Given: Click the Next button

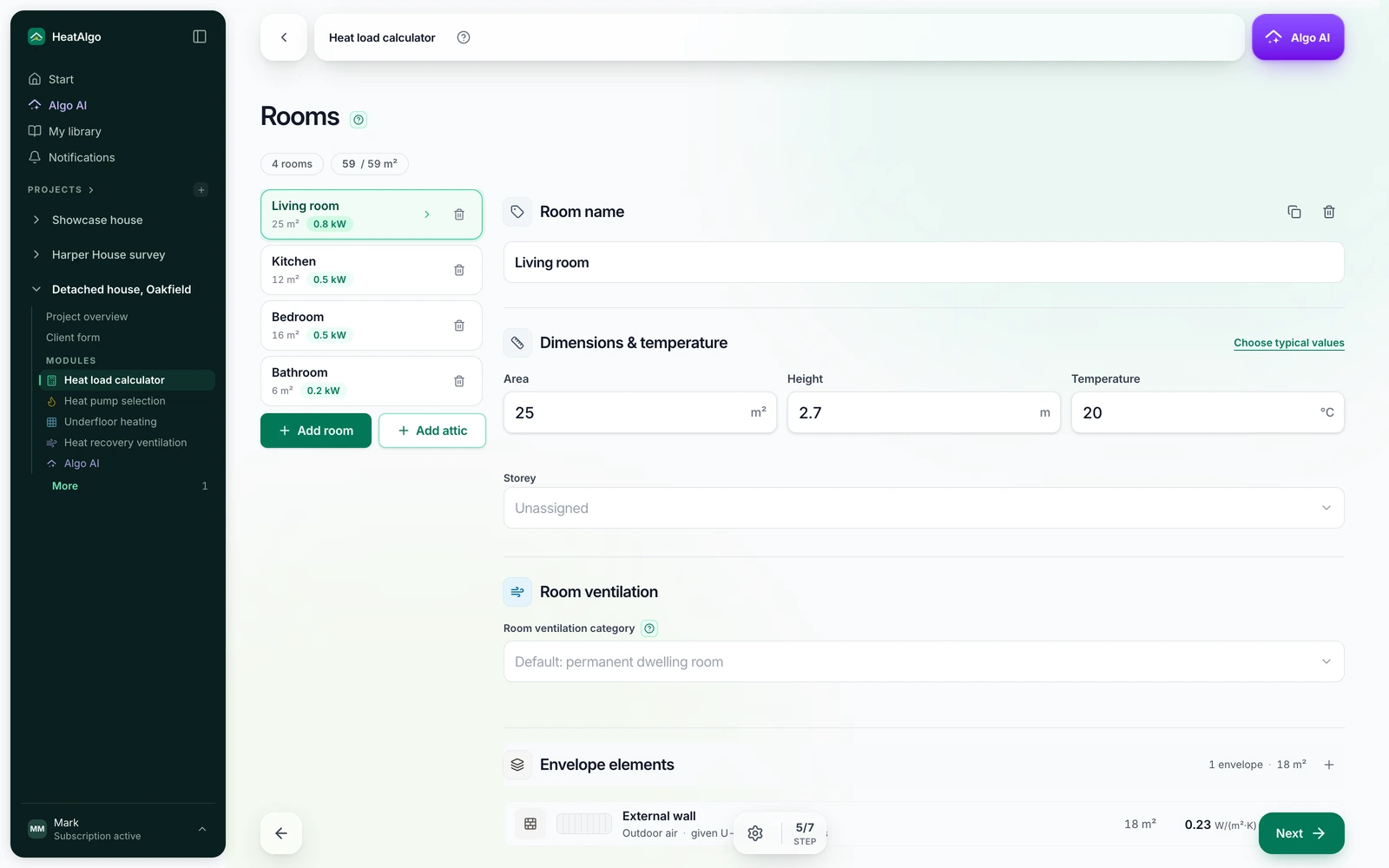Looking at the screenshot, I should (1301, 833).
